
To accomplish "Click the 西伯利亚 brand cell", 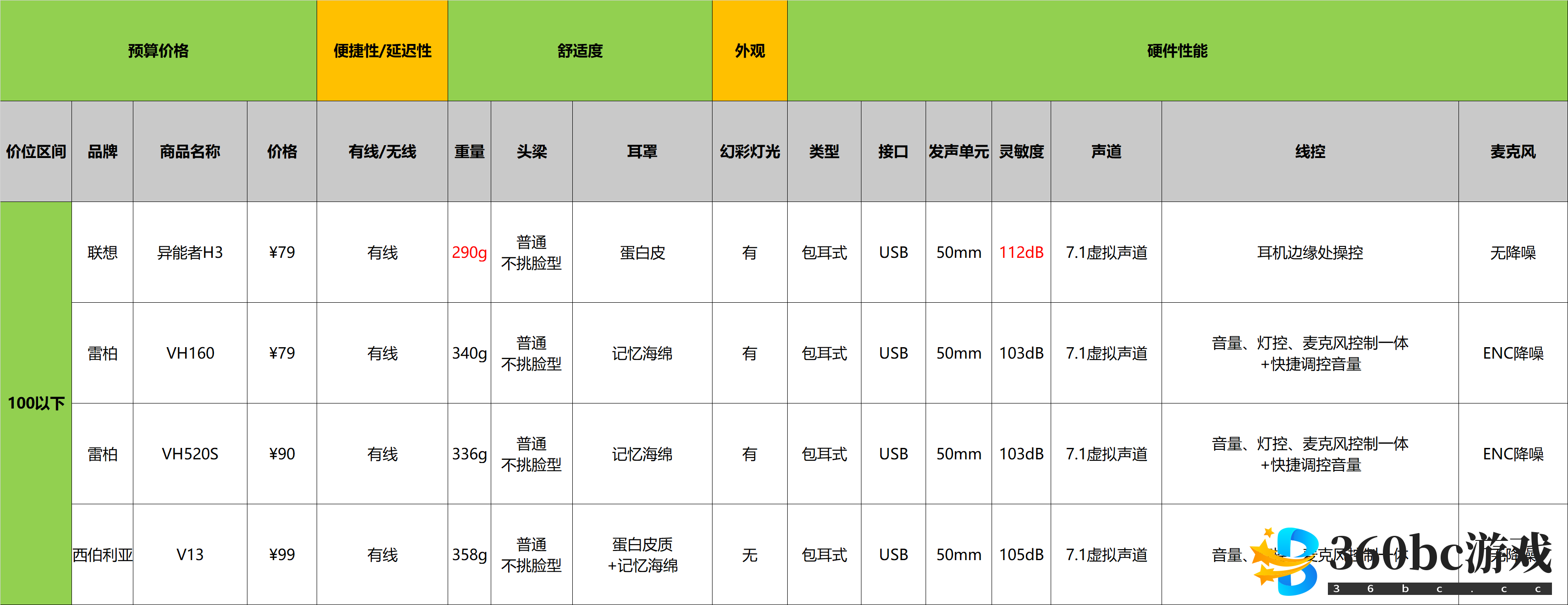I will 102,555.
